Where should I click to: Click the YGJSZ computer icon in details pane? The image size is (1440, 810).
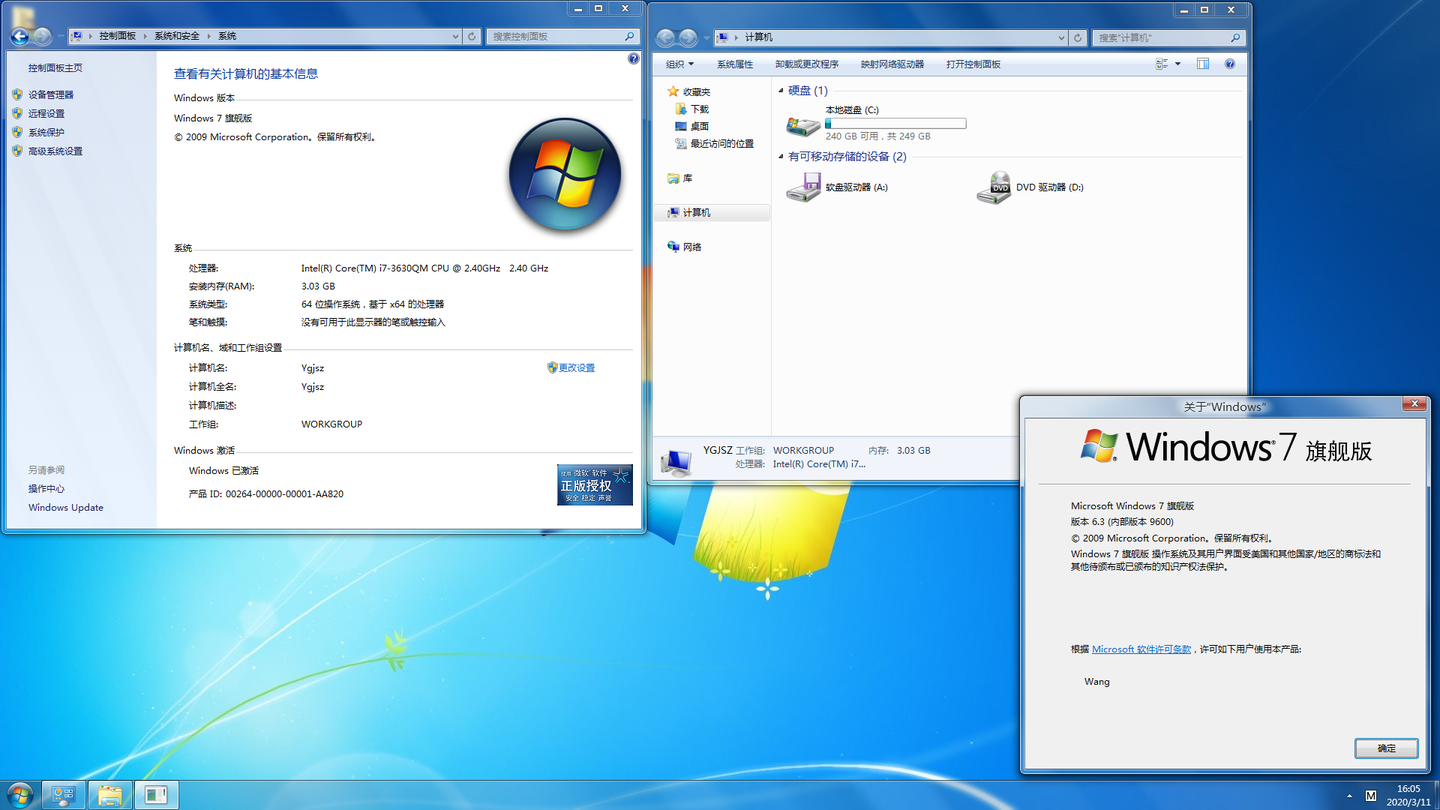point(675,460)
